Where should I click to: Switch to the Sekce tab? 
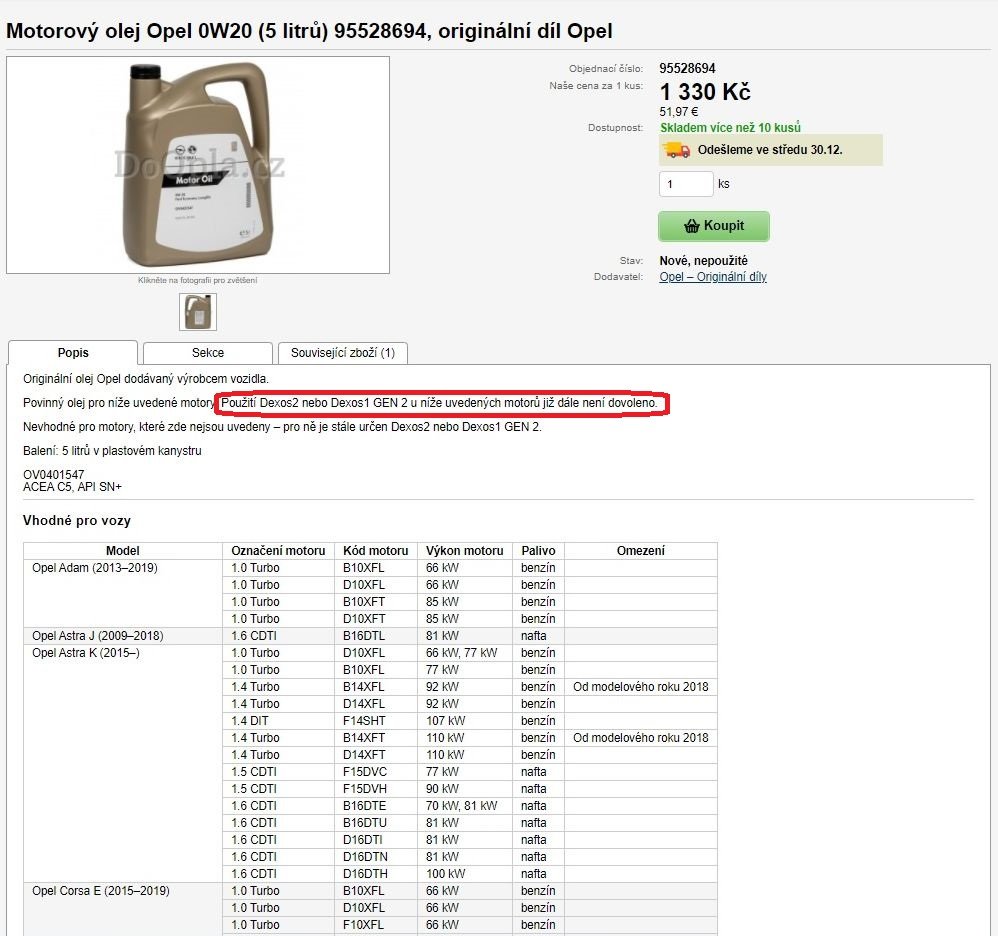point(208,353)
